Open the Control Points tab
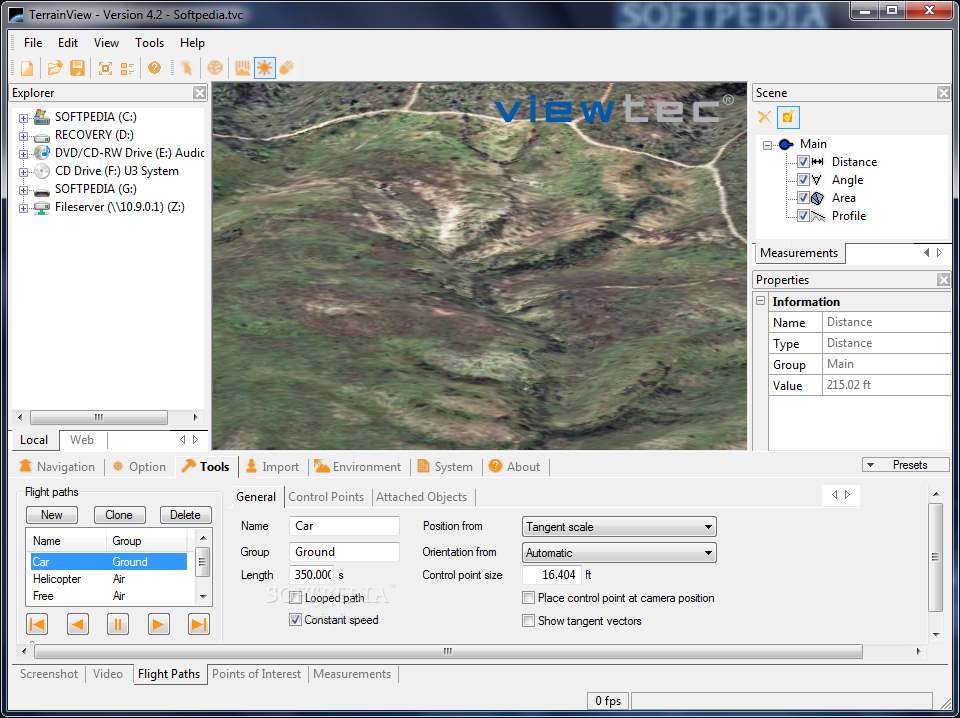The image size is (960, 718). (326, 497)
